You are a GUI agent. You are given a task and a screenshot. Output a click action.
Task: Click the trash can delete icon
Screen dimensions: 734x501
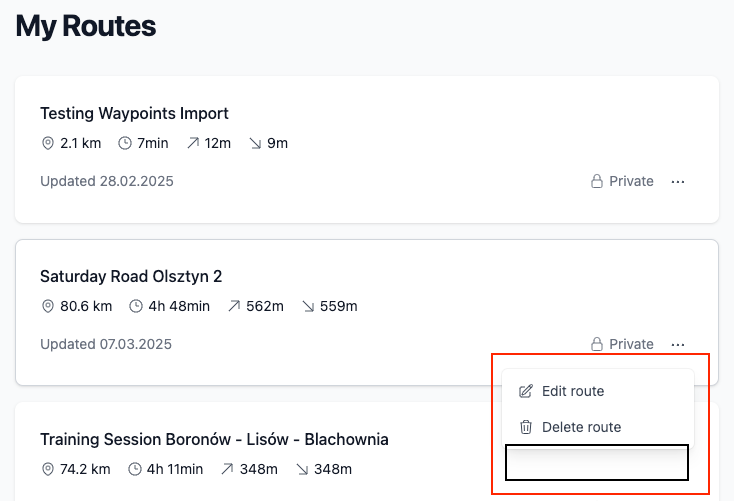click(x=526, y=427)
